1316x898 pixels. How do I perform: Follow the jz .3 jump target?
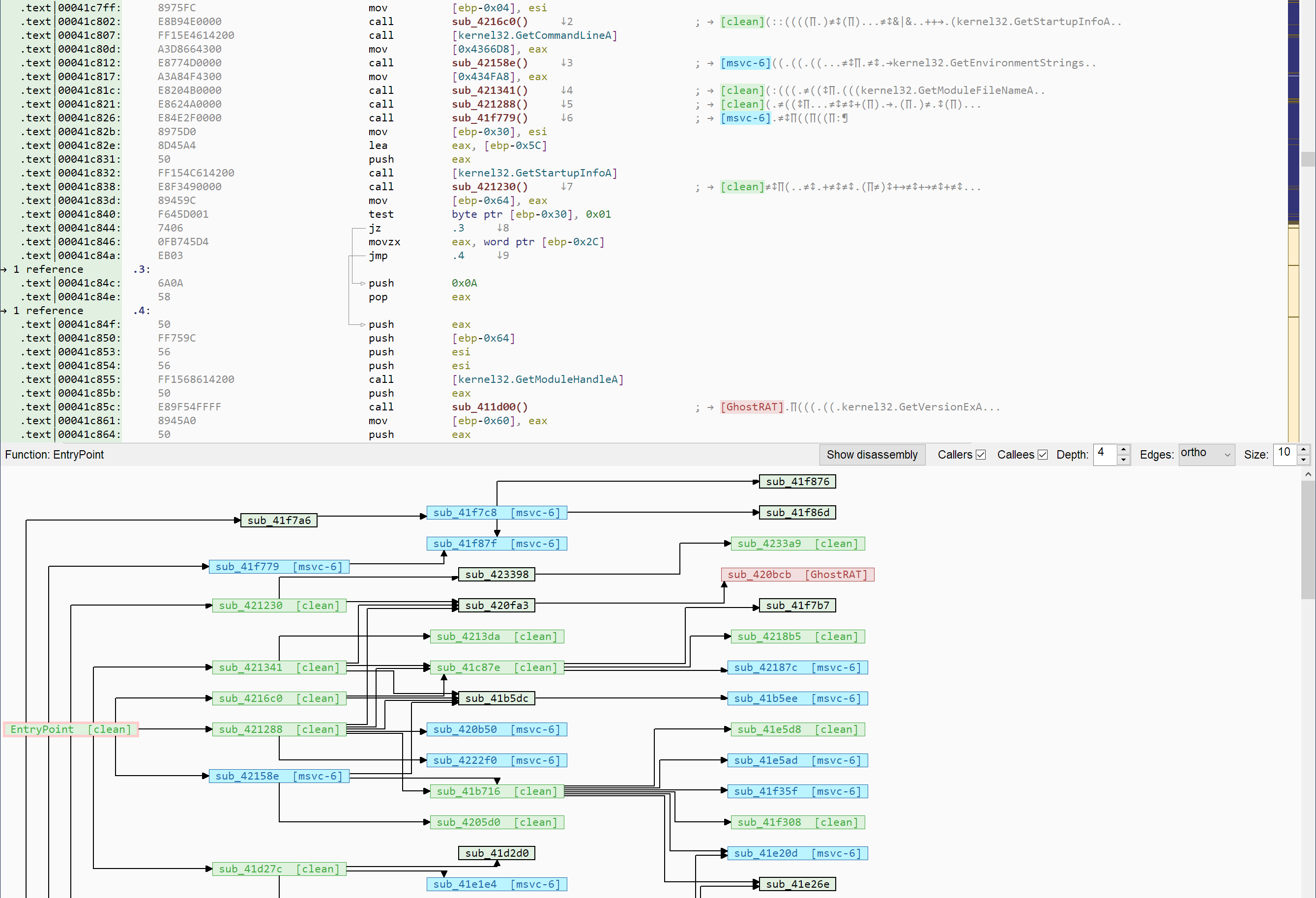458,228
